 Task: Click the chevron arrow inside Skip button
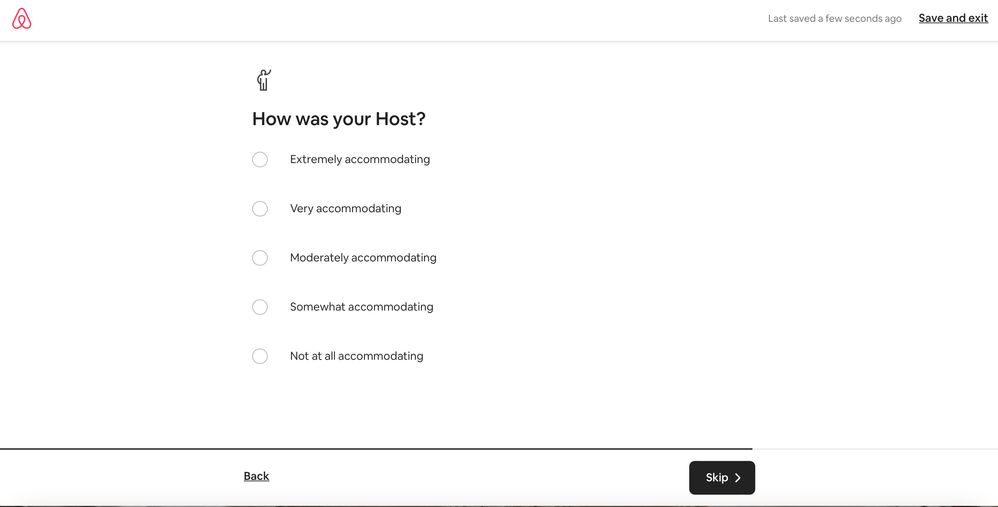738,478
